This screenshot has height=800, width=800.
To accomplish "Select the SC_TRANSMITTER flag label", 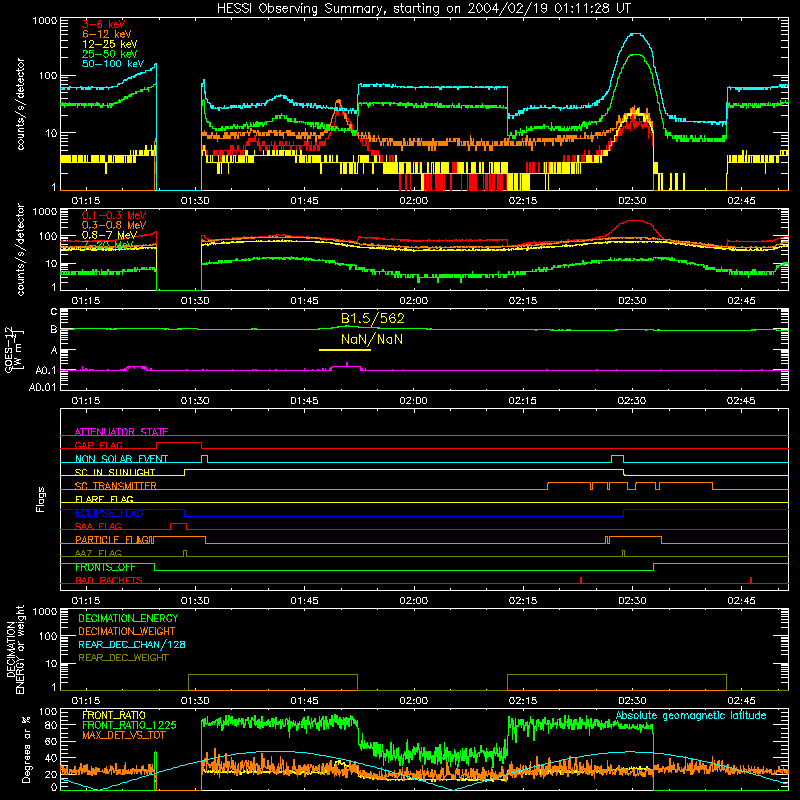I will pos(116,486).
